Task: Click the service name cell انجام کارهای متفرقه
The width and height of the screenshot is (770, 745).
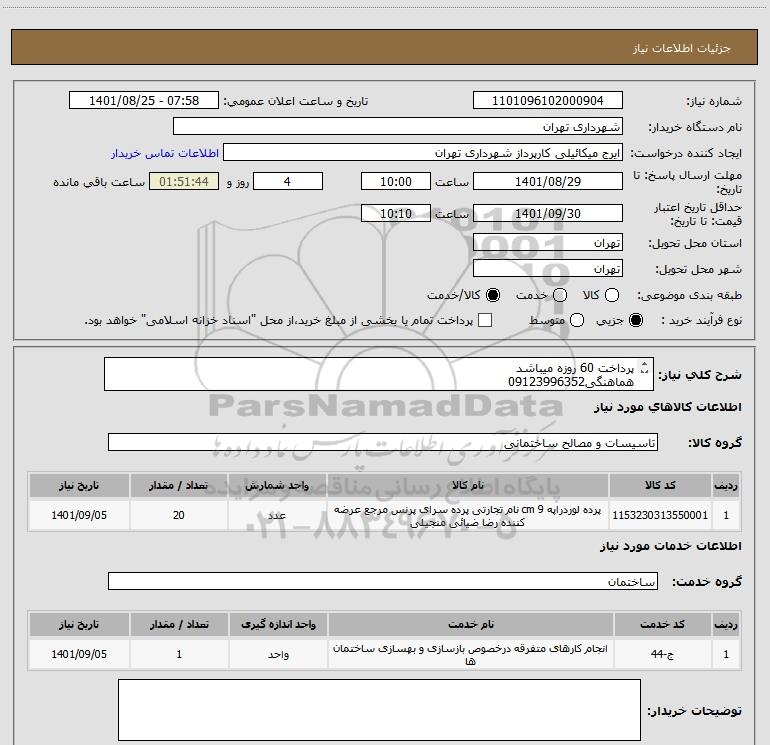Action: (x=470, y=654)
